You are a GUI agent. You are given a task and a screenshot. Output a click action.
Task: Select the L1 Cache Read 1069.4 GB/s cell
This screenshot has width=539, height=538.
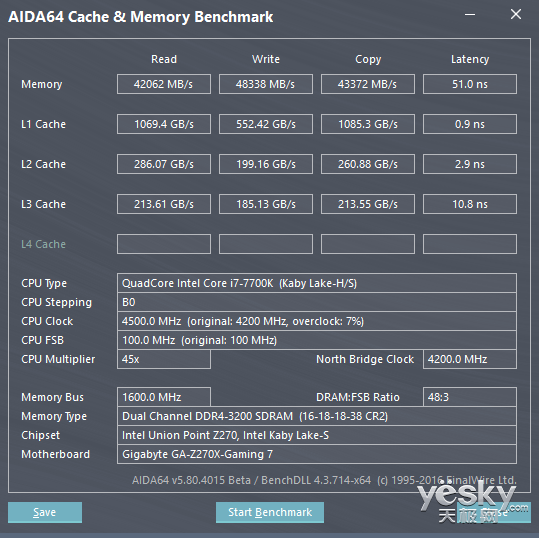(164, 124)
